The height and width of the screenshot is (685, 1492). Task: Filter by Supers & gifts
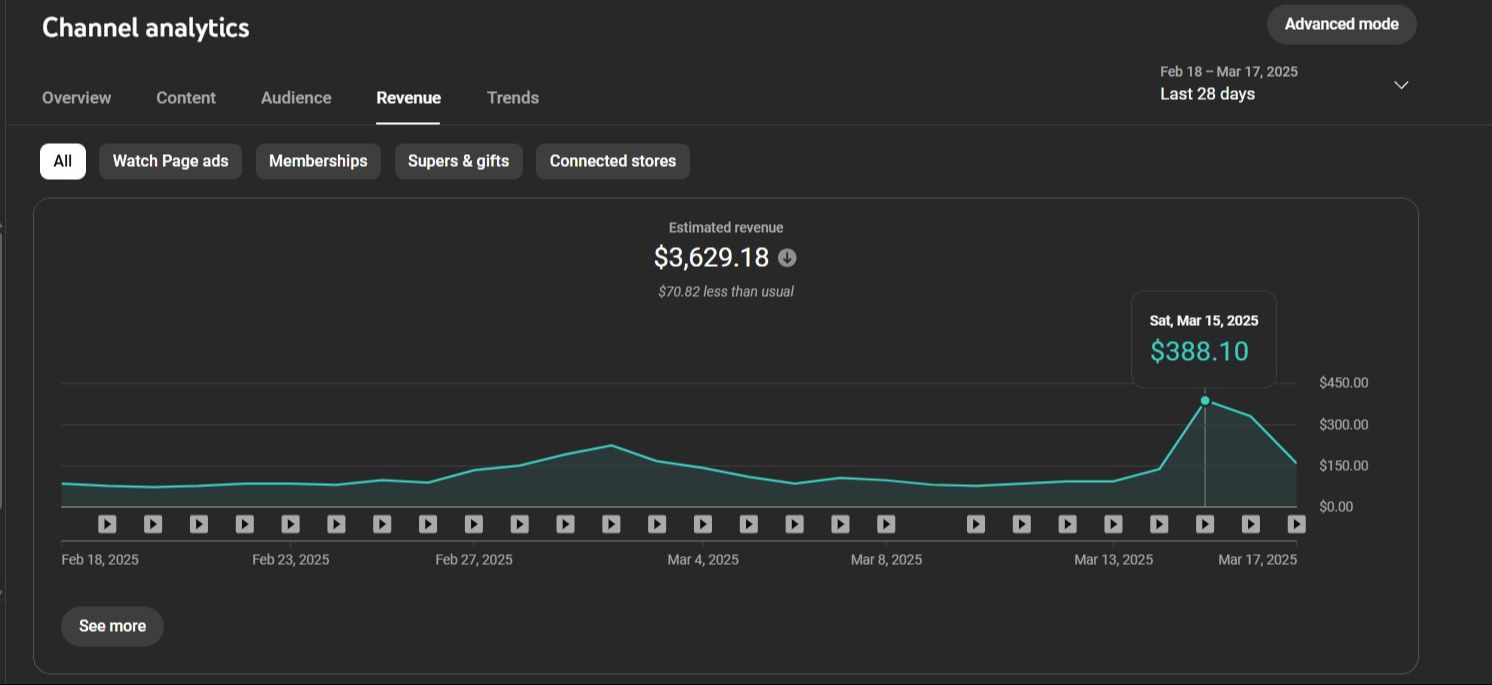(458, 161)
